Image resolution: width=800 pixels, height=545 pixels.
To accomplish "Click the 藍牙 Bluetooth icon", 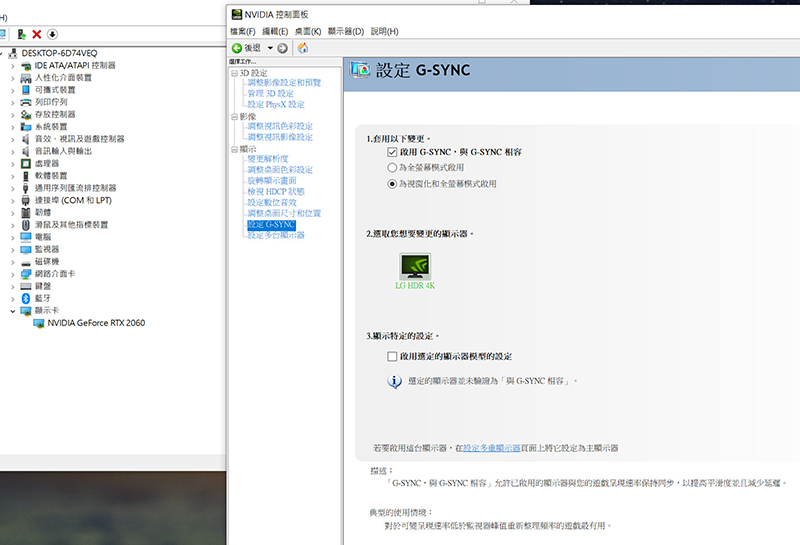I will (x=26, y=299).
